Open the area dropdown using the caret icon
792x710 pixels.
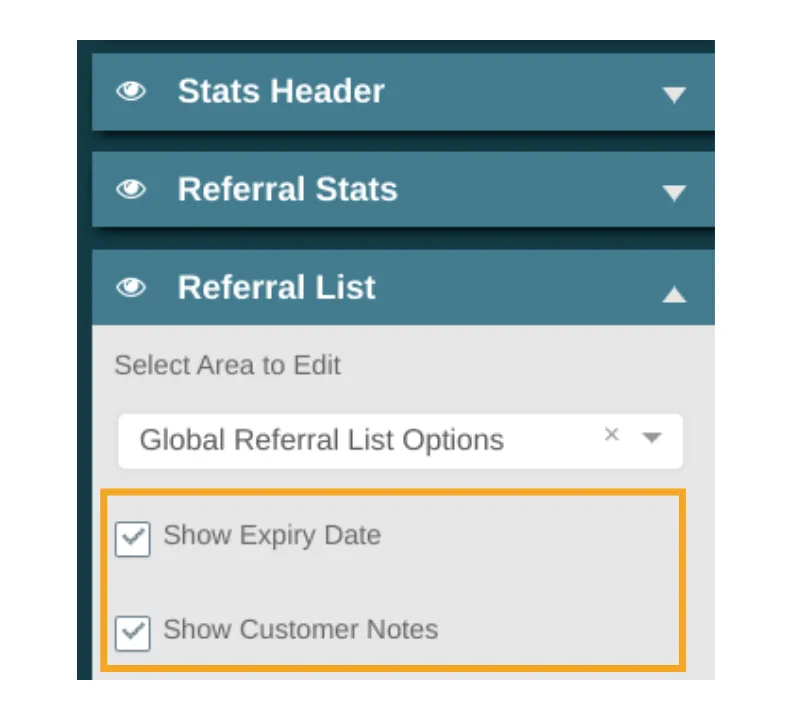tap(652, 437)
